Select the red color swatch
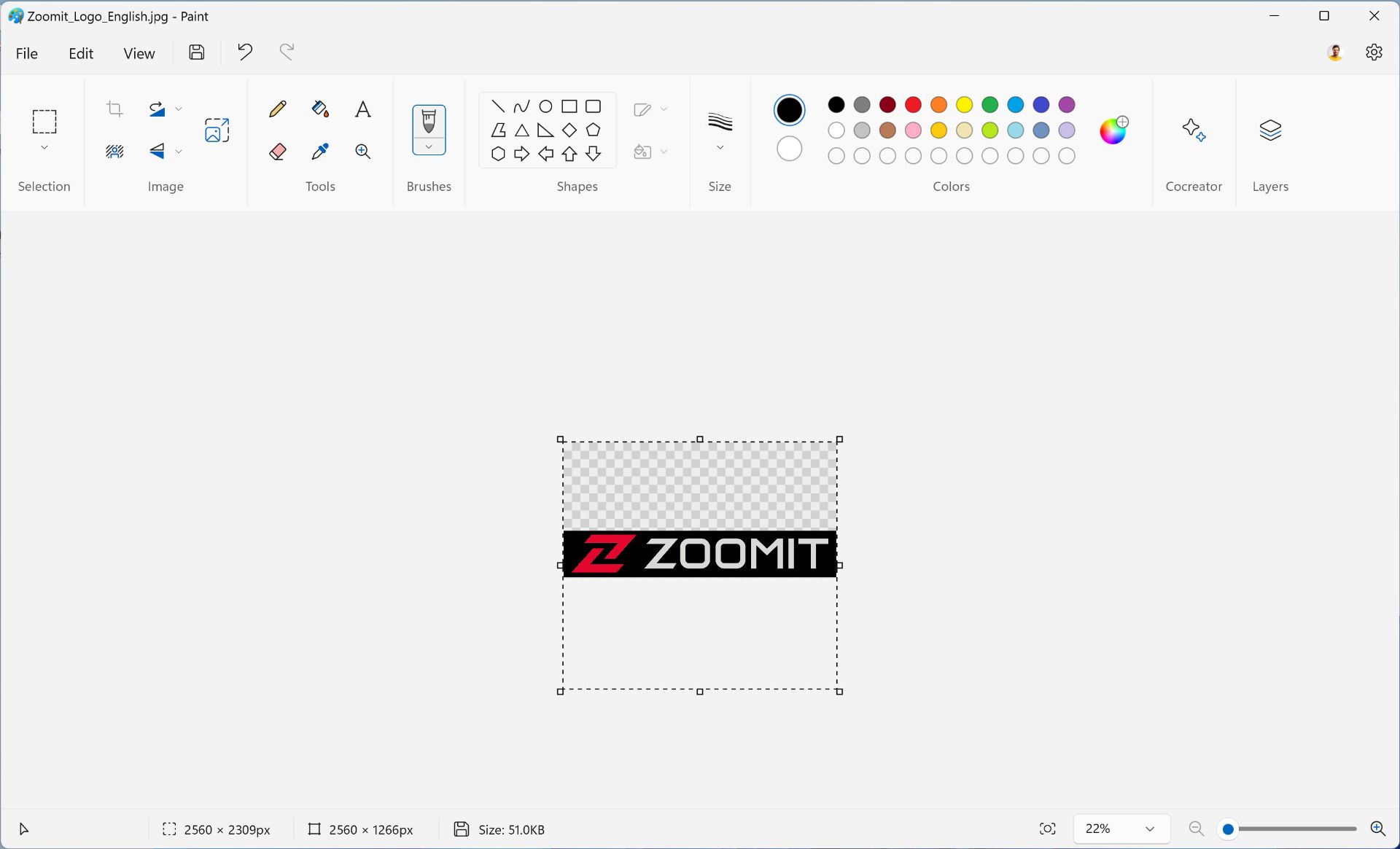The width and height of the screenshot is (1400, 849). point(913,105)
